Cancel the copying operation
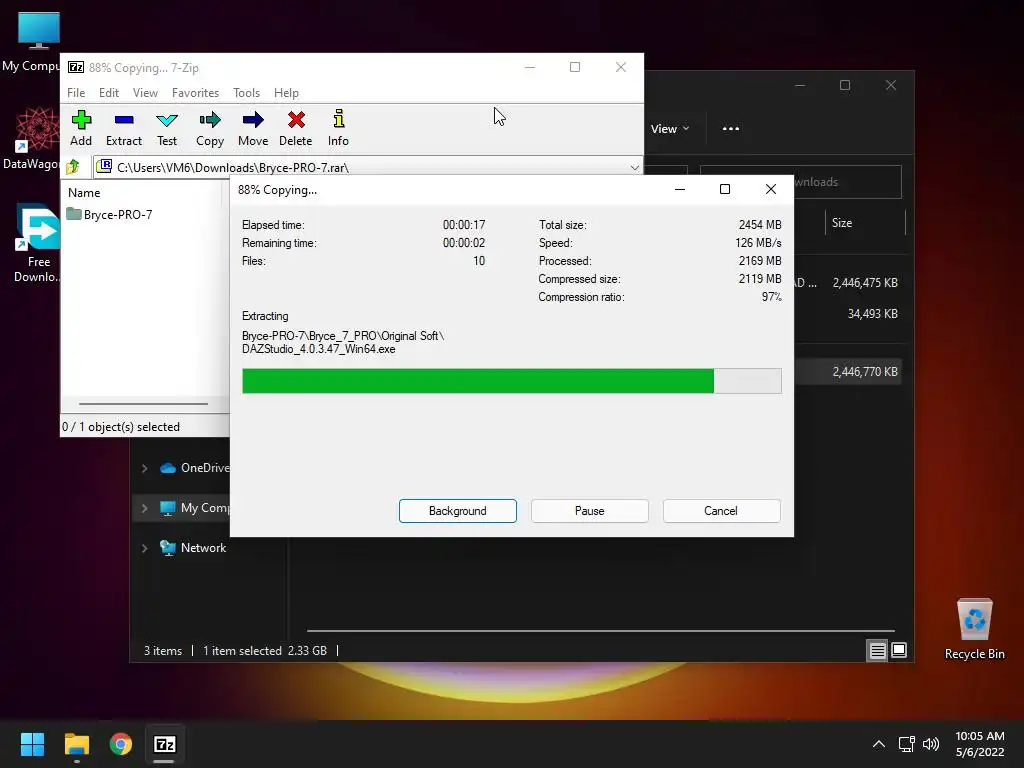Viewport: 1024px width, 768px height. (x=721, y=511)
